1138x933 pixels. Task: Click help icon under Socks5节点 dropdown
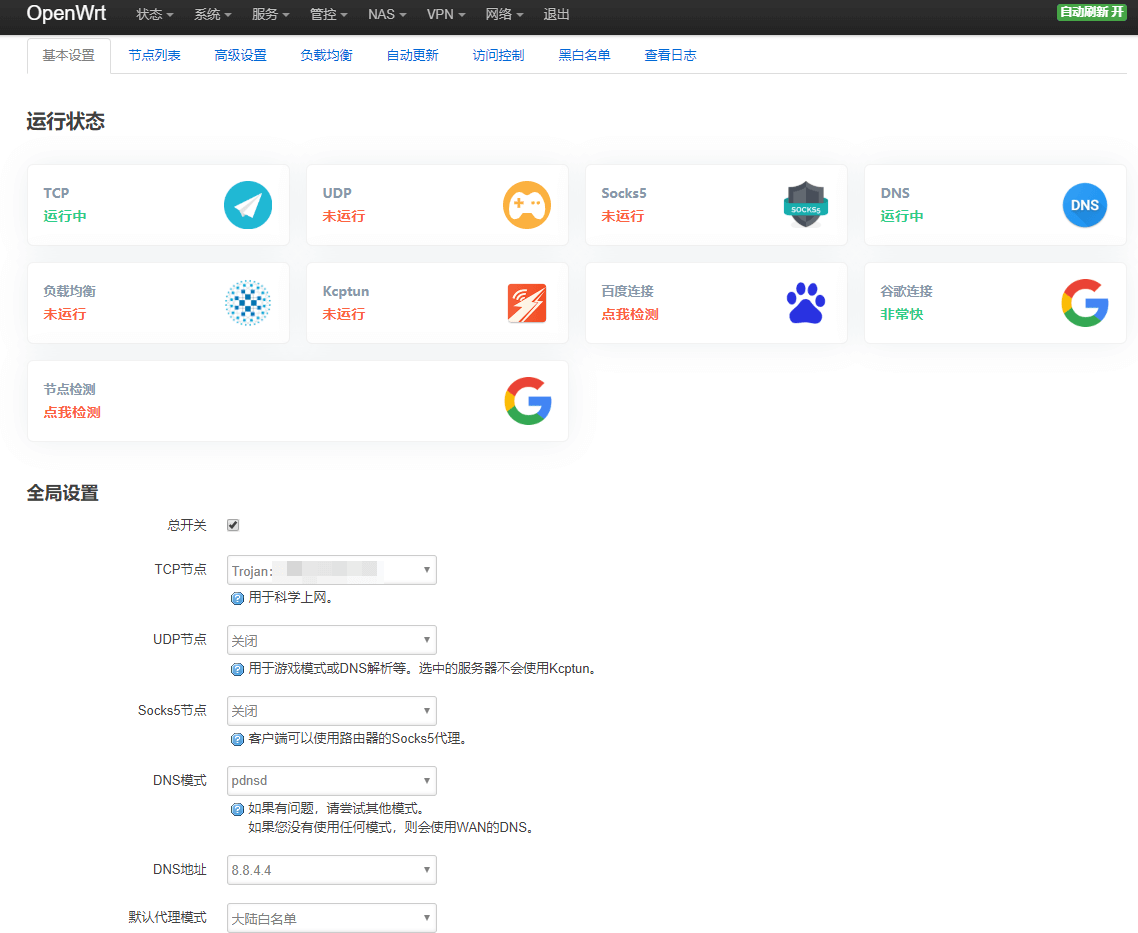pos(237,739)
